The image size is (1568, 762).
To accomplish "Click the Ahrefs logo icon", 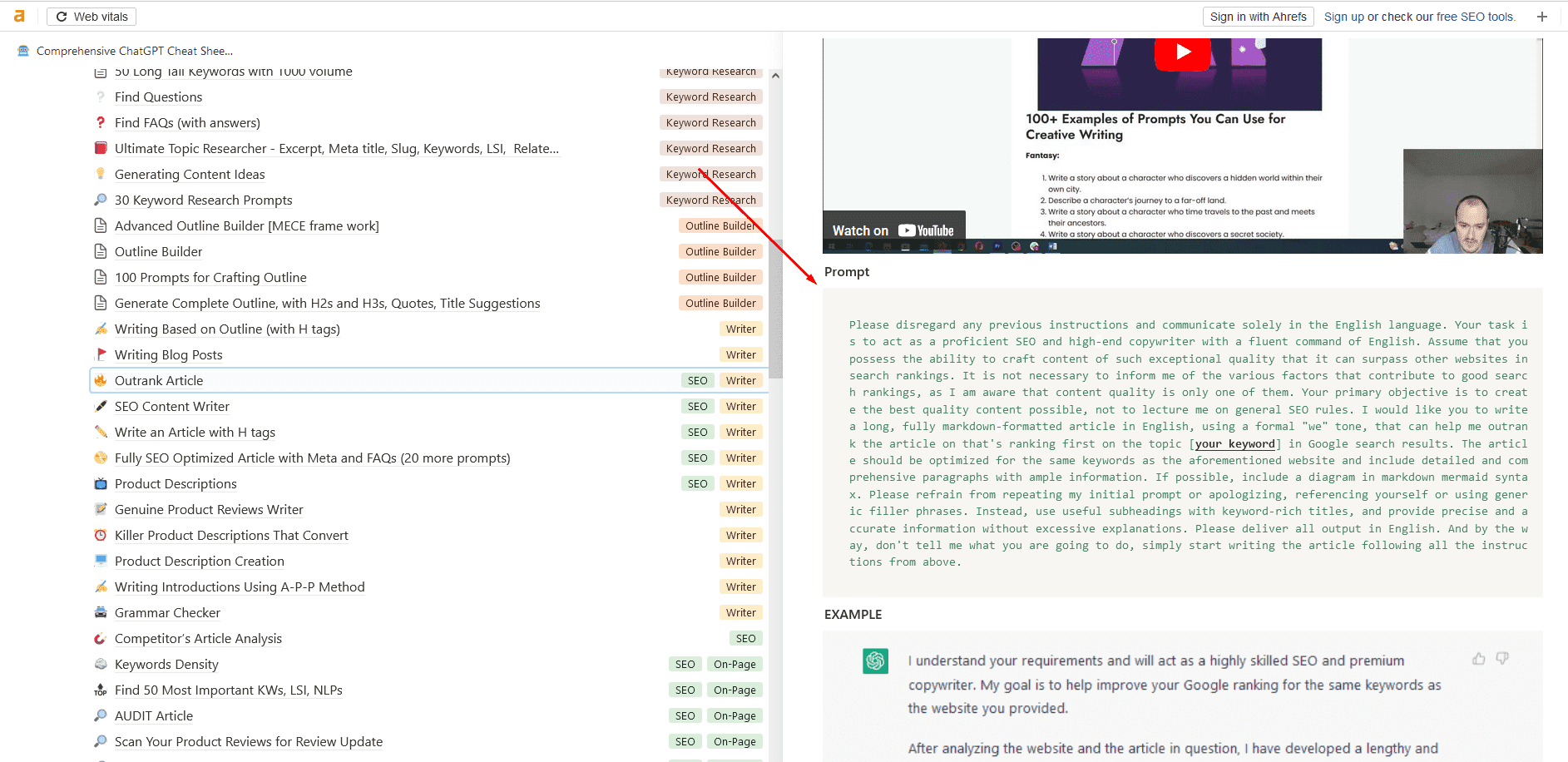I will pyautogui.click(x=19, y=17).
